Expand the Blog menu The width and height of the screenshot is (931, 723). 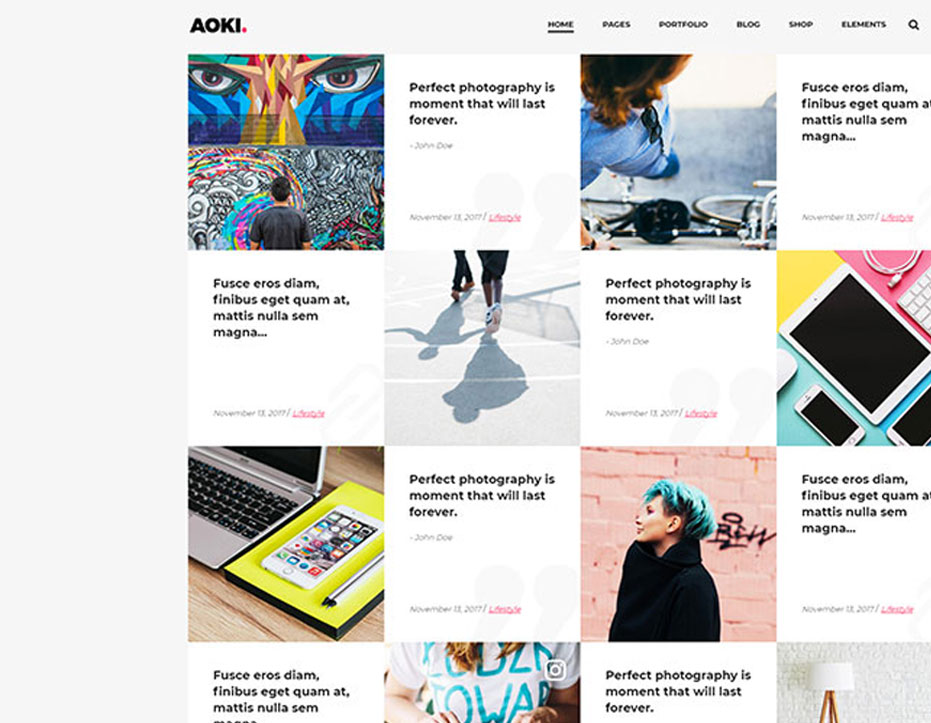[748, 24]
